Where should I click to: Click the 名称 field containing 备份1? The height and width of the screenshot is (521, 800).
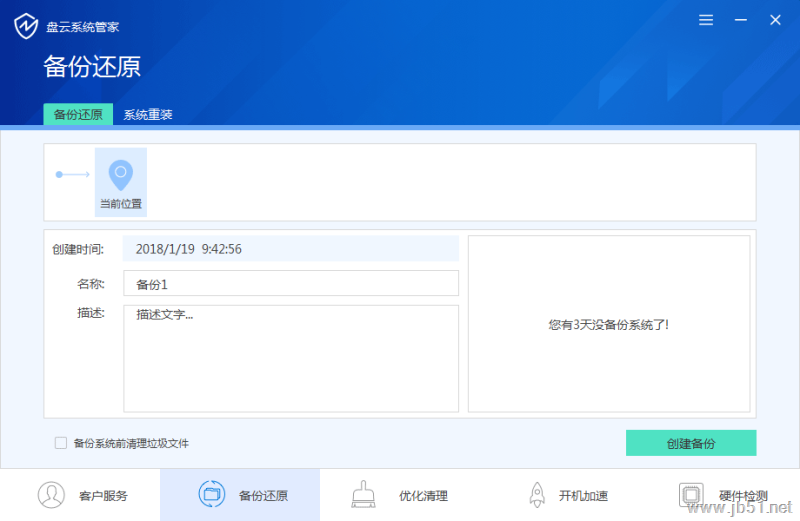tap(291, 283)
